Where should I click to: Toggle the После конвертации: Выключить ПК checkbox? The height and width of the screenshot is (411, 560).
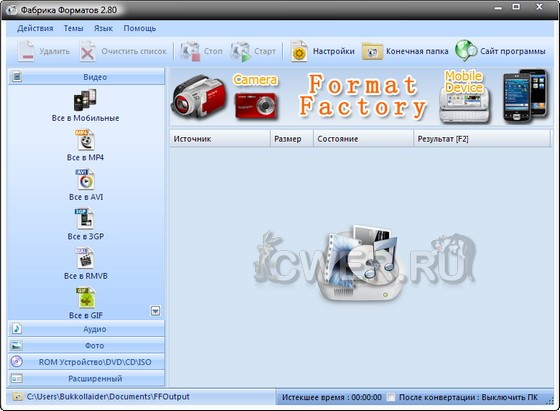(x=391, y=397)
